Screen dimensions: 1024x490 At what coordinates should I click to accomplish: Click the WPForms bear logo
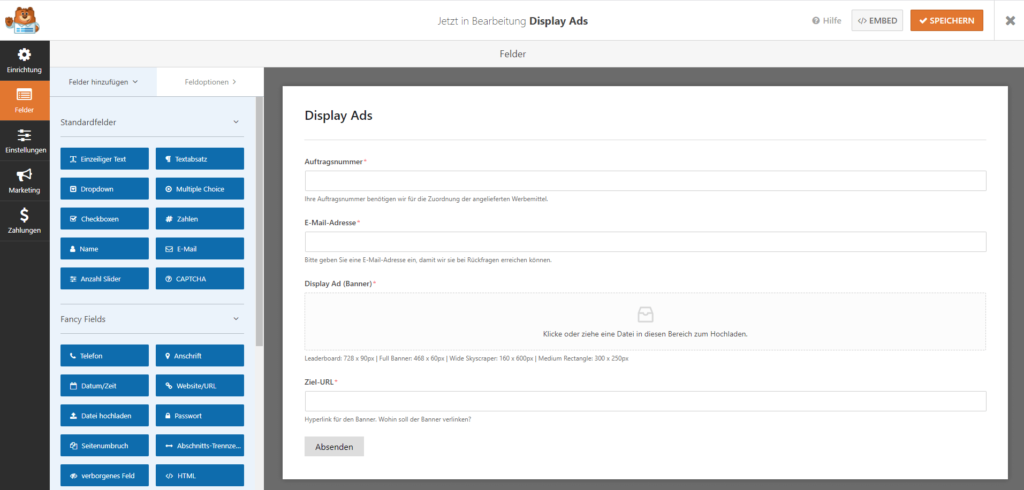pos(21,20)
